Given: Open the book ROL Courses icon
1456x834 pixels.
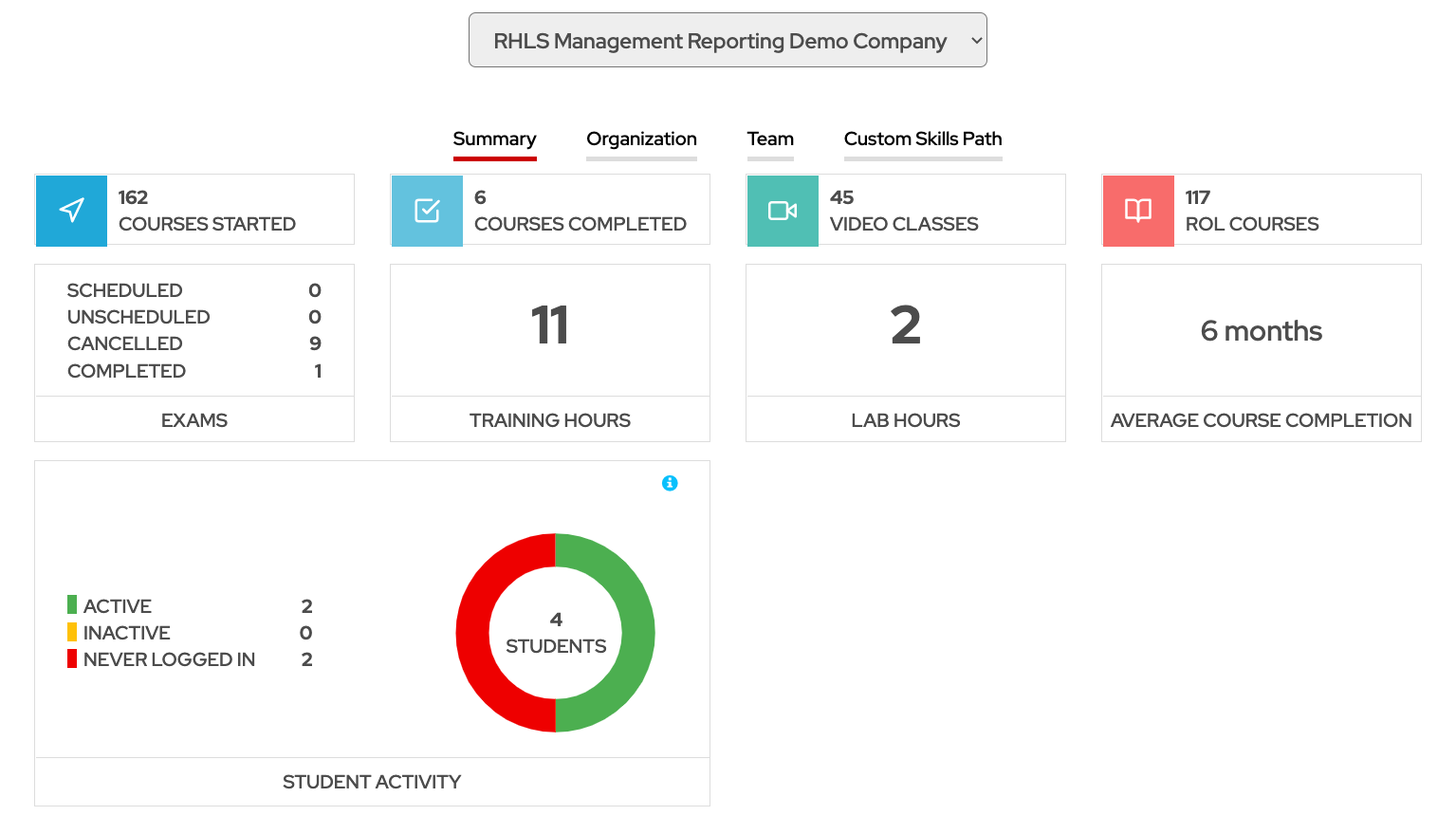Looking at the screenshot, I should (x=1137, y=210).
